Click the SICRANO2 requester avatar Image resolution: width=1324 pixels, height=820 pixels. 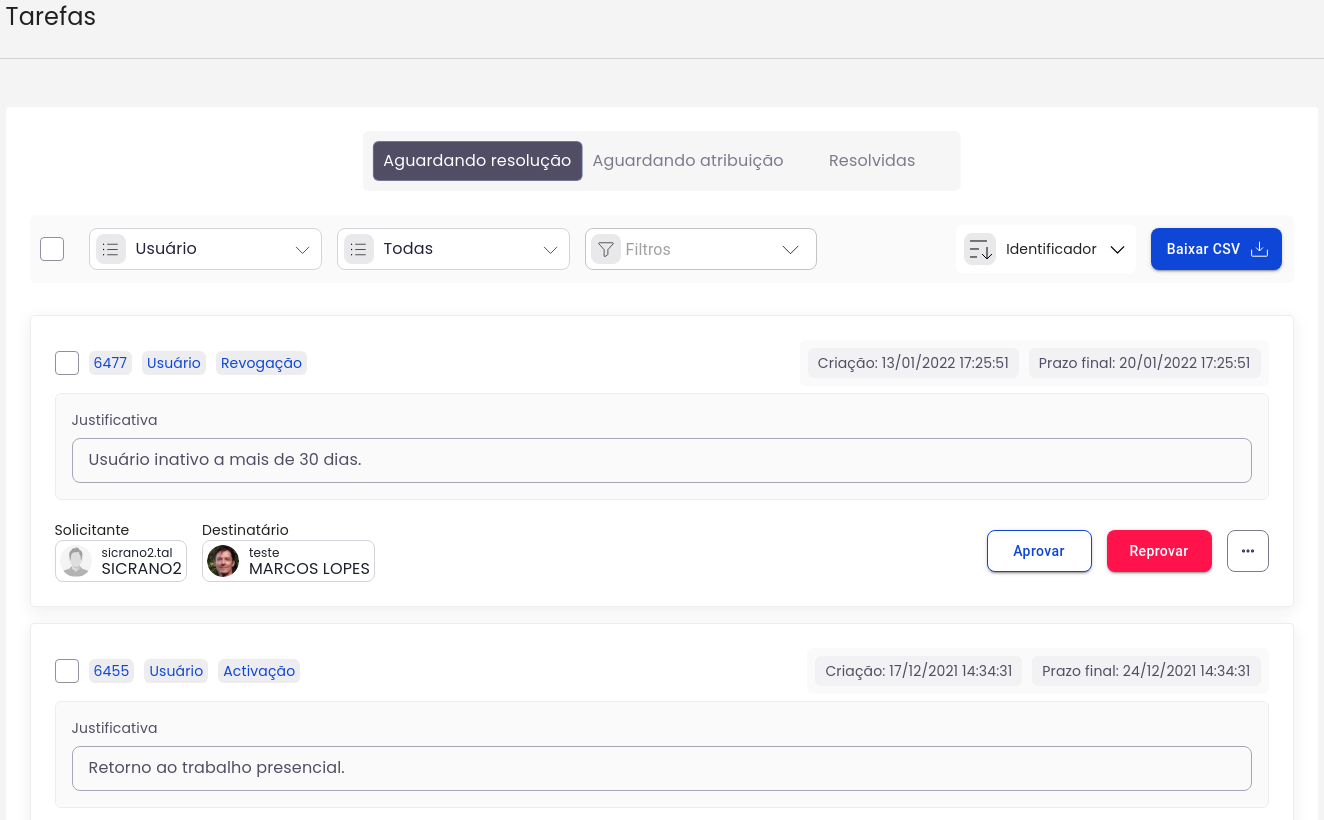(x=76, y=561)
